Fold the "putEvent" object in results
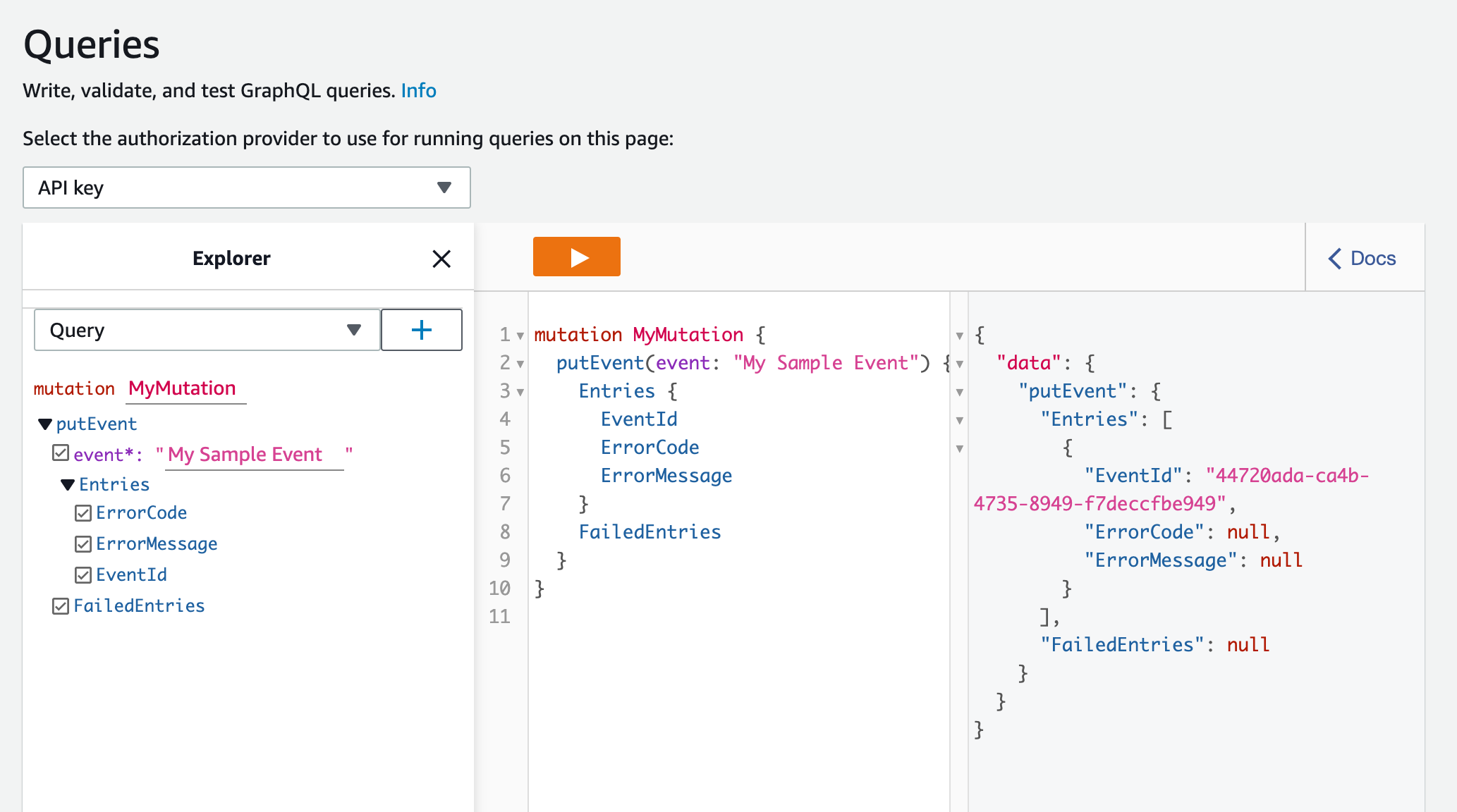 [959, 392]
